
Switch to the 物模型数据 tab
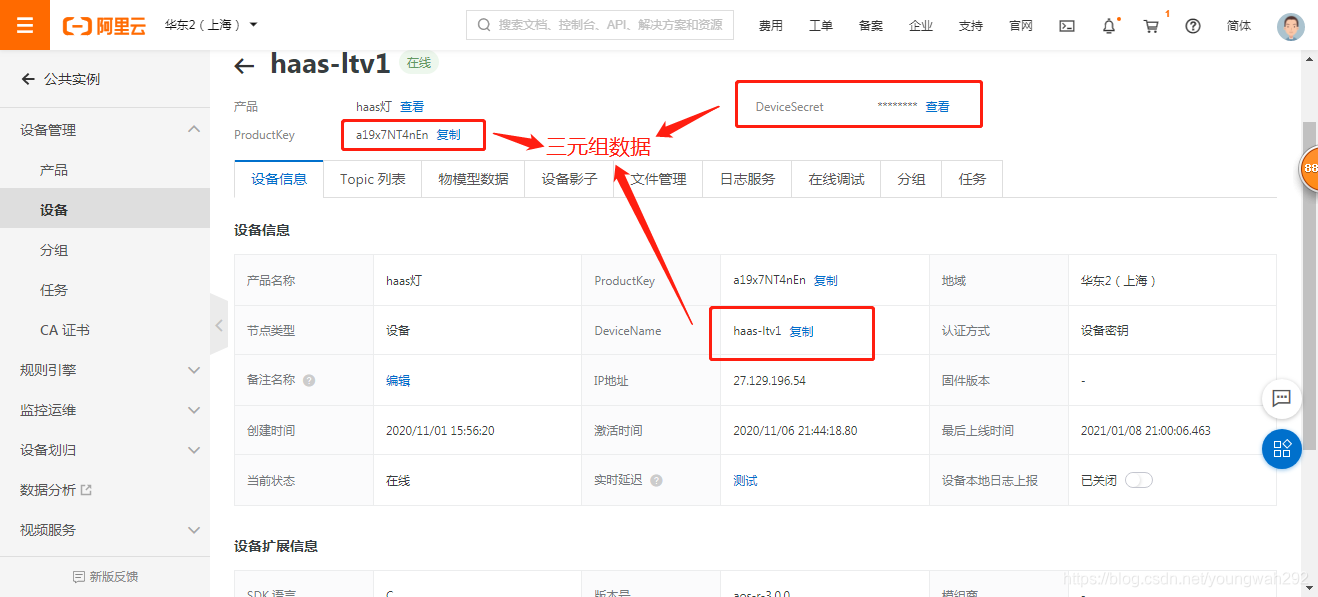point(473,179)
